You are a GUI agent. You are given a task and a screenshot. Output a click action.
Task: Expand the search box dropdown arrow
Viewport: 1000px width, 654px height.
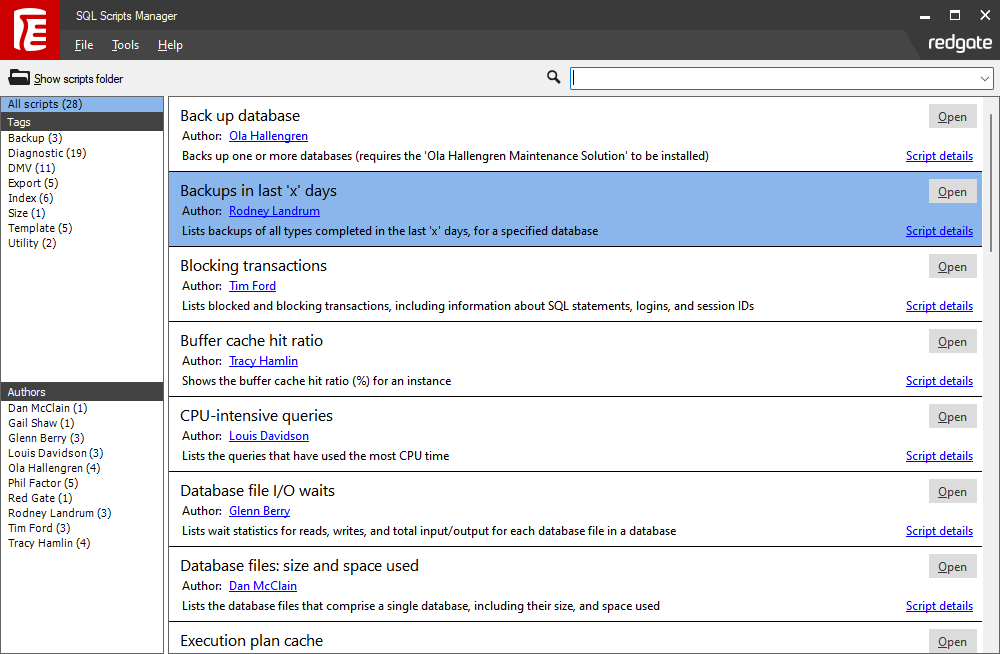(x=985, y=78)
